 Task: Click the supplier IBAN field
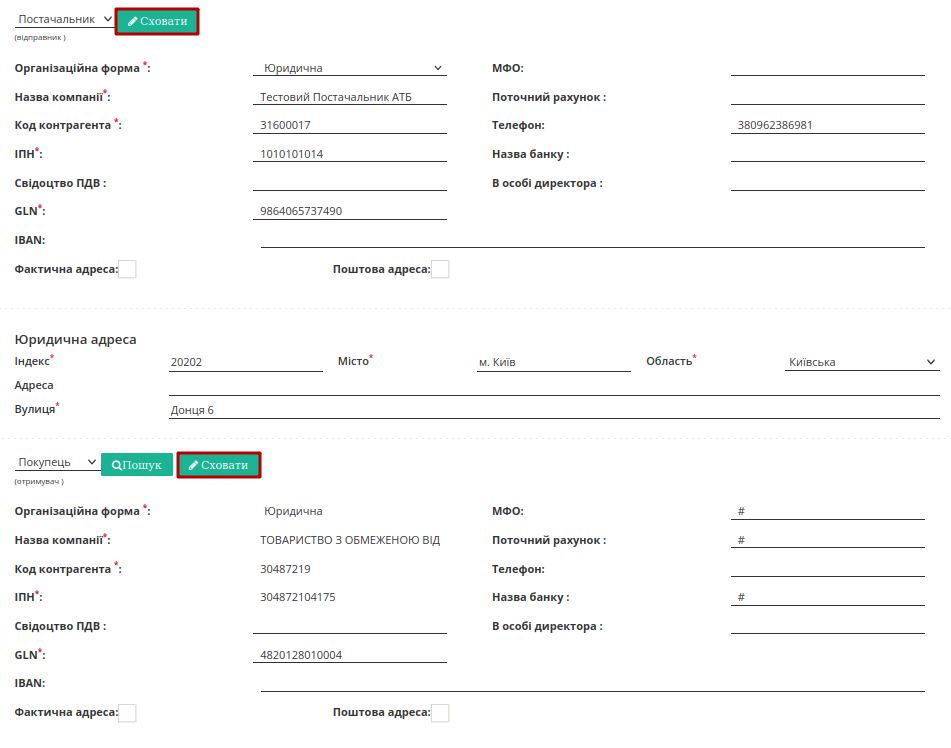click(593, 240)
